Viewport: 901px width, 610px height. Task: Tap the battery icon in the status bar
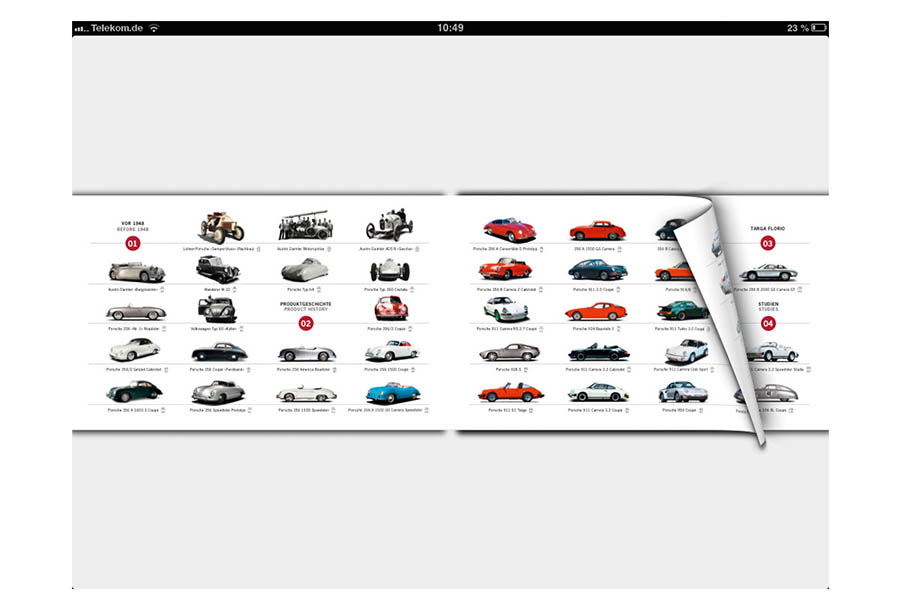tap(819, 28)
